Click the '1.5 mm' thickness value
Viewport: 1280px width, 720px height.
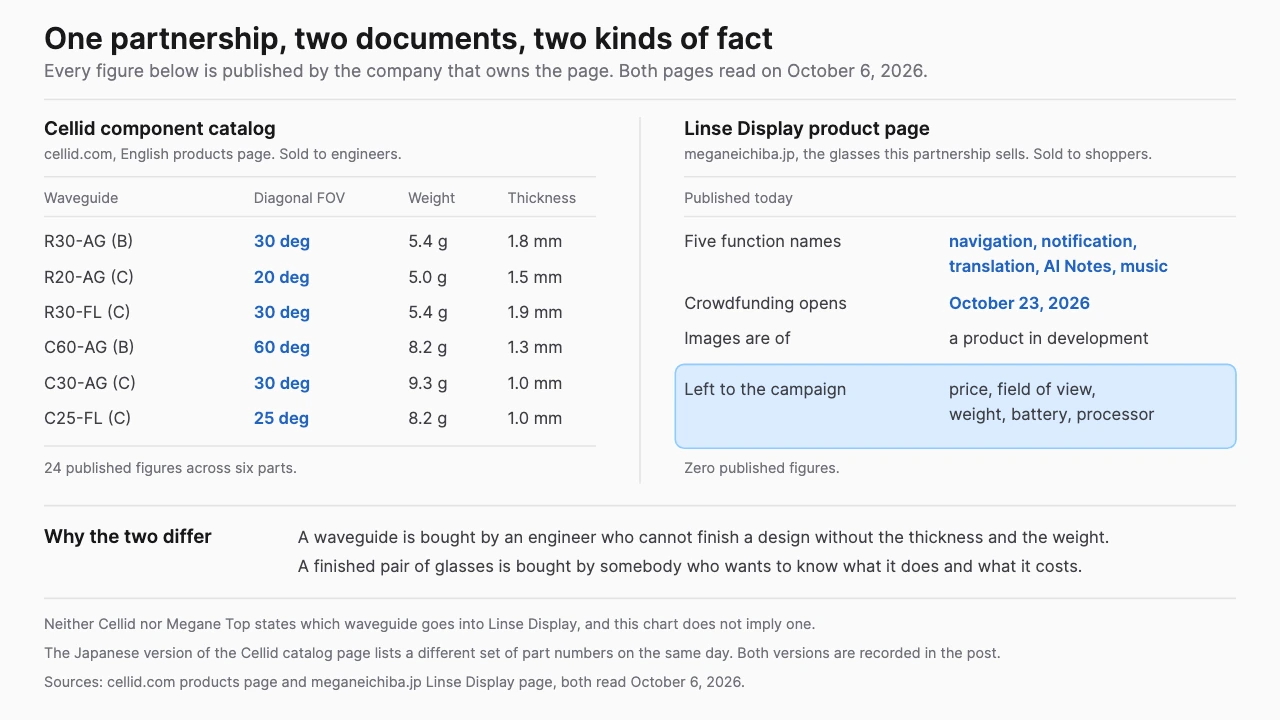pos(535,277)
